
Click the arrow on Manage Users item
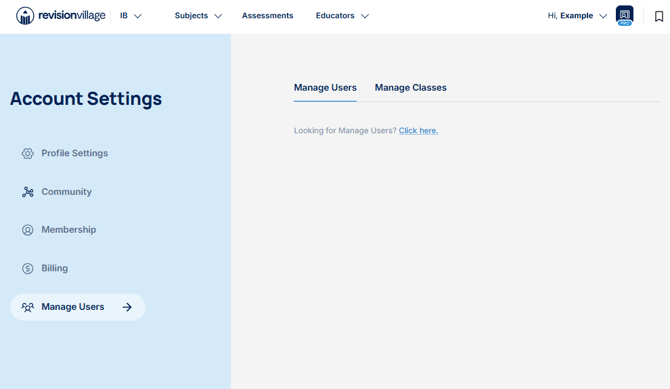tap(127, 307)
